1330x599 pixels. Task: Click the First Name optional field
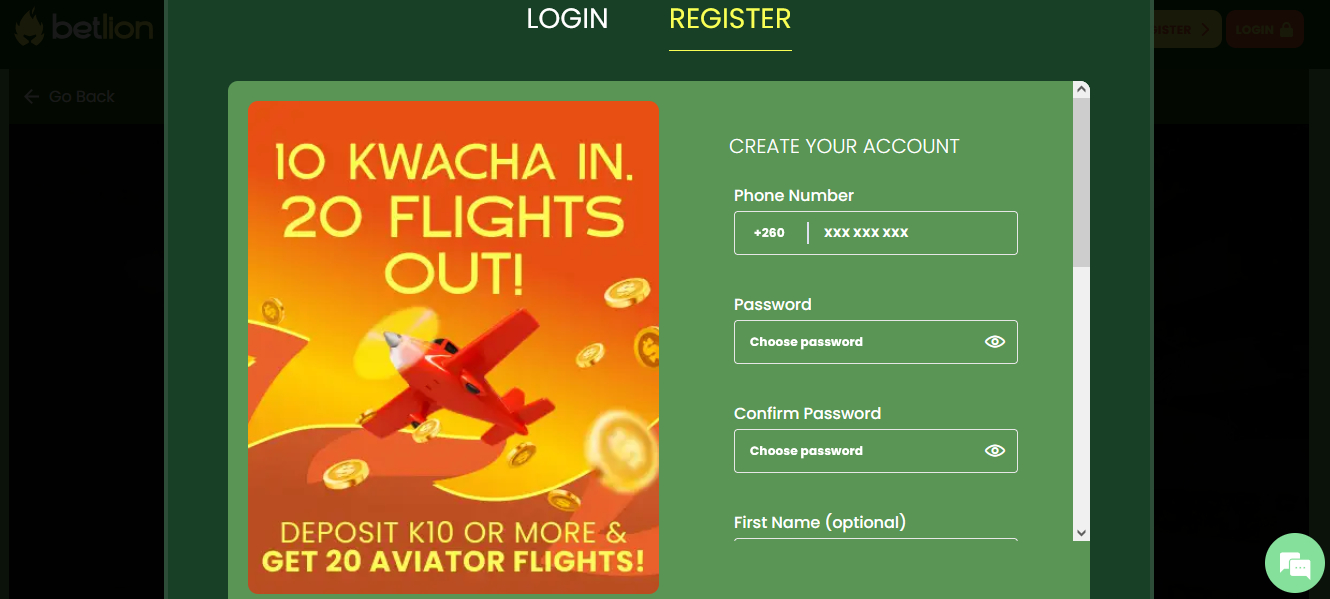click(x=875, y=545)
